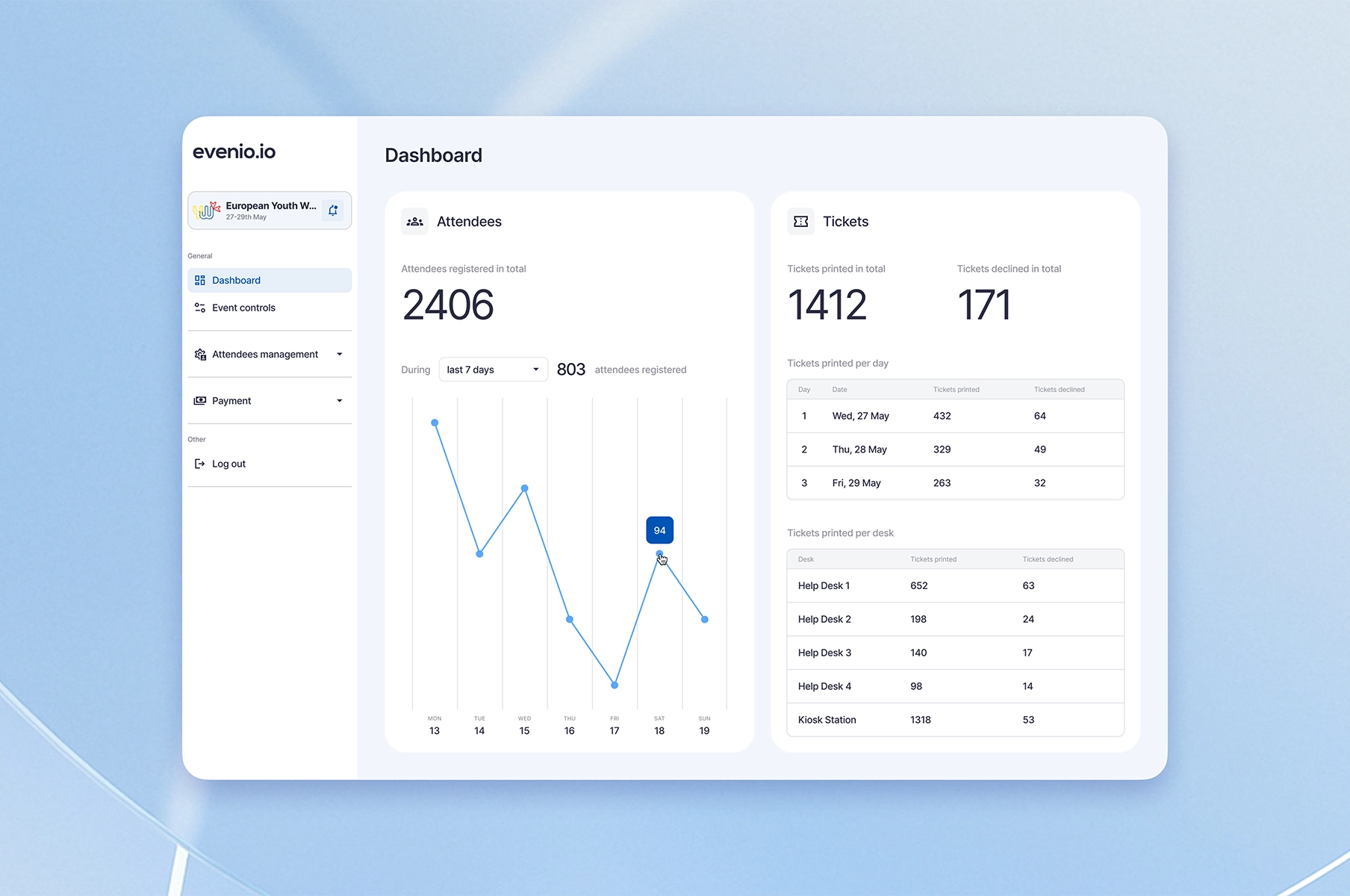This screenshot has height=896, width=1350.
Task: Expand the Attendees management menu arrow
Action: click(340, 355)
